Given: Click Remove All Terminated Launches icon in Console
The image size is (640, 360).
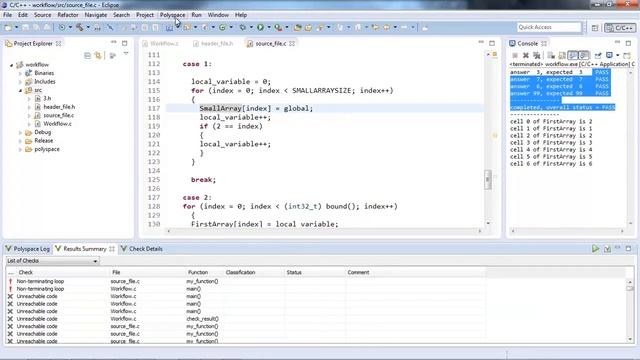Looking at the screenshot, I should (x=537, y=56).
